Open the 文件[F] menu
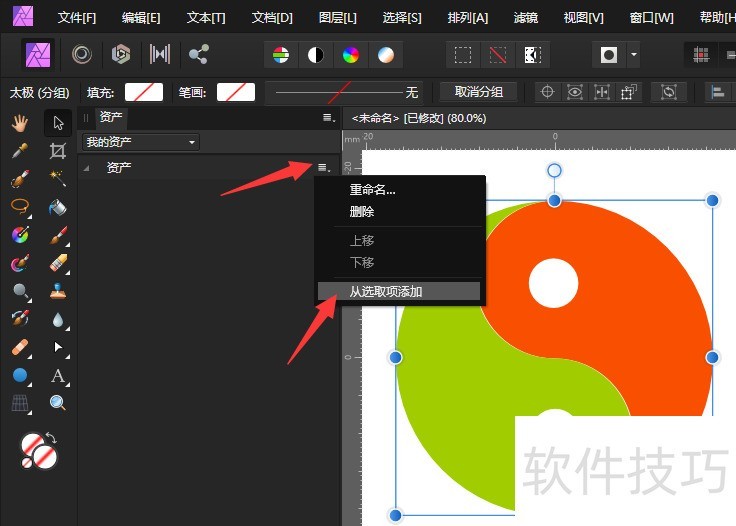Viewport: 736px width, 526px height. pos(77,18)
